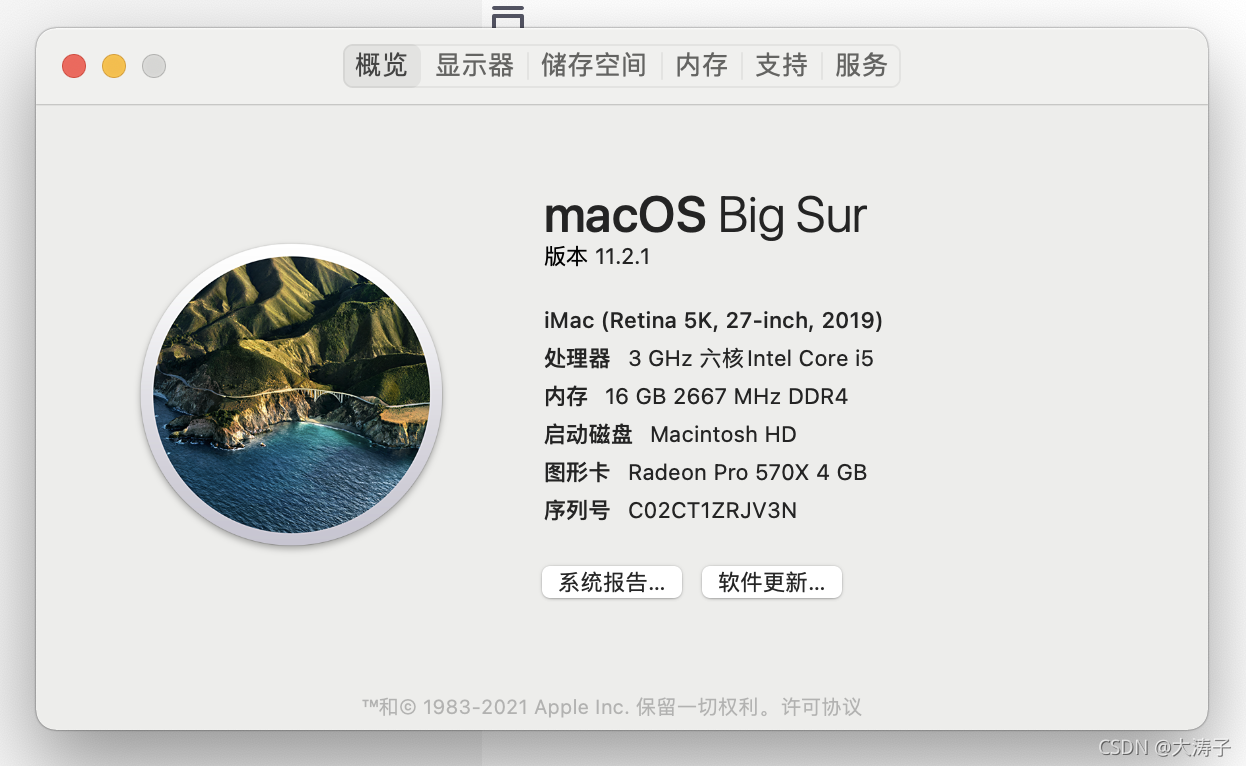The height and width of the screenshot is (766, 1246).
Task: Open the 服务 tab
Action: coord(861,66)
